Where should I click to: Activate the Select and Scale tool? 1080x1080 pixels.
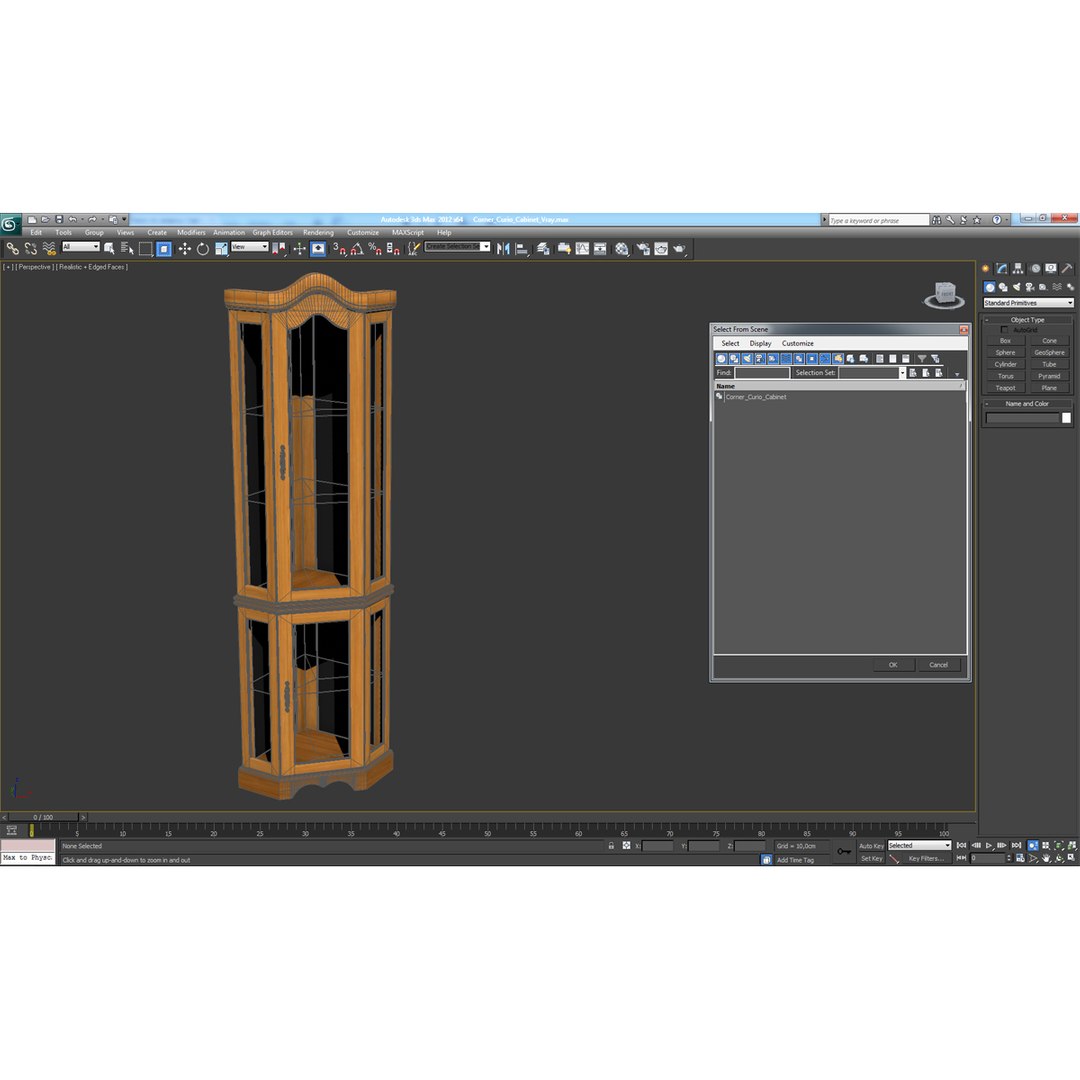[221, 249]
